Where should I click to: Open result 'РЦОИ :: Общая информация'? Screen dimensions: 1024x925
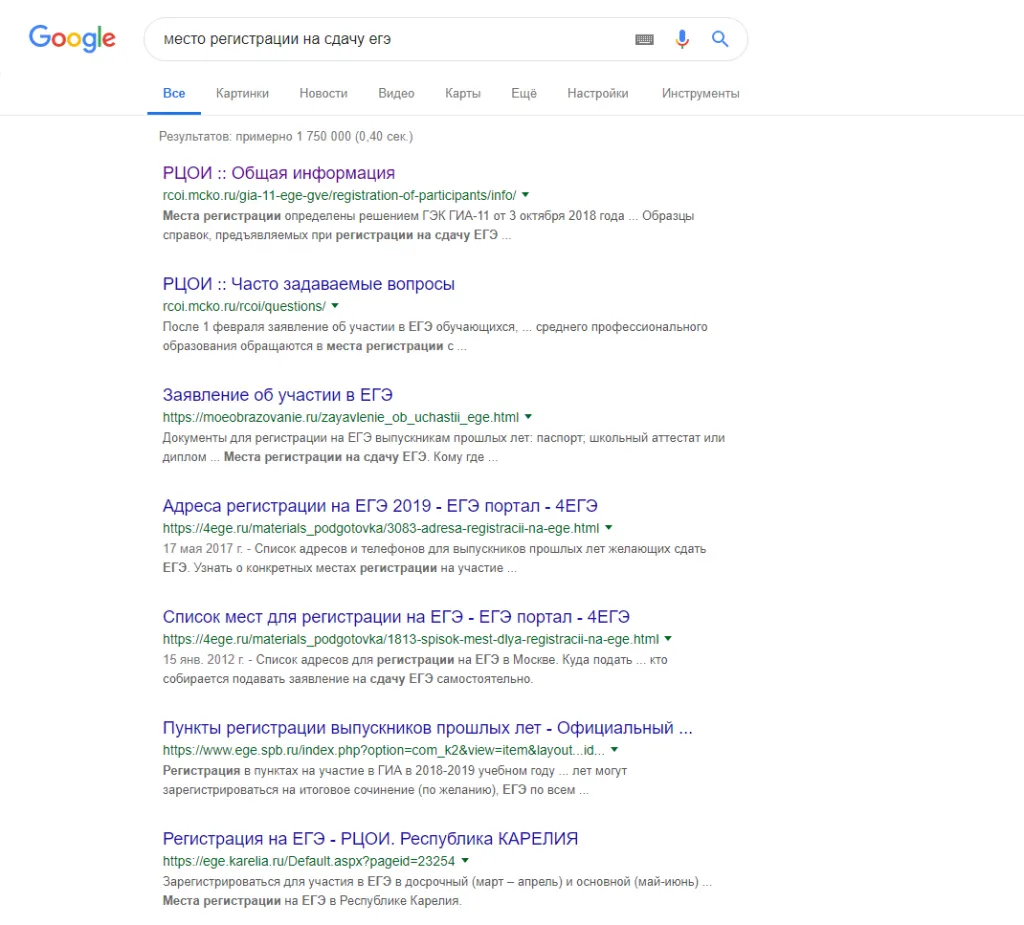pyautogui.click(x=279, y=173)
